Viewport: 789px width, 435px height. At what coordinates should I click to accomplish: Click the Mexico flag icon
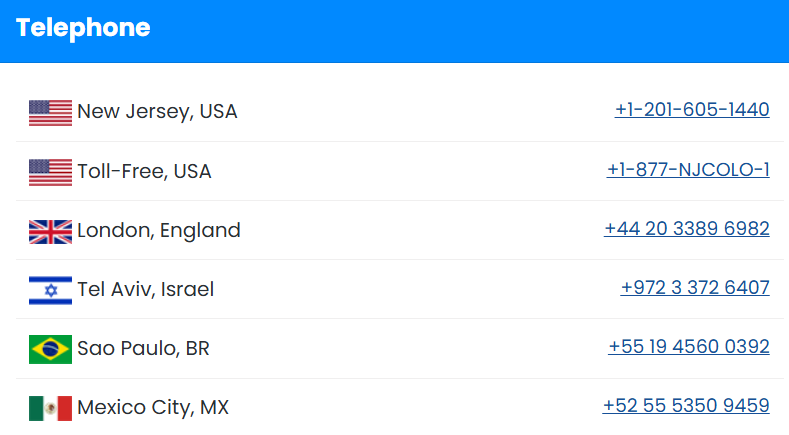50,408
